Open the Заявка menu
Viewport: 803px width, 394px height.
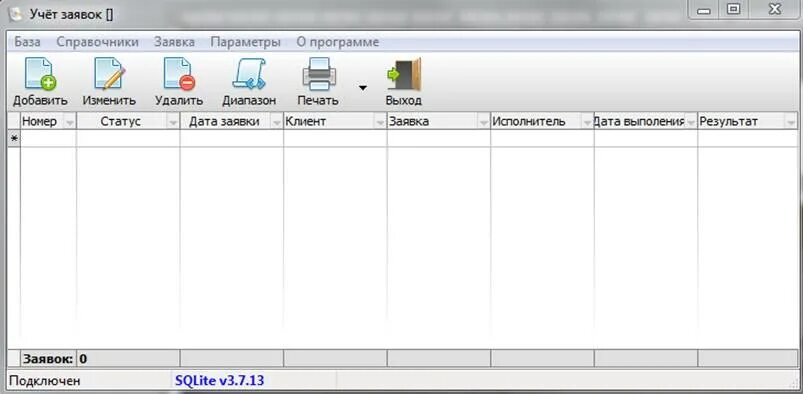point(174,42)
